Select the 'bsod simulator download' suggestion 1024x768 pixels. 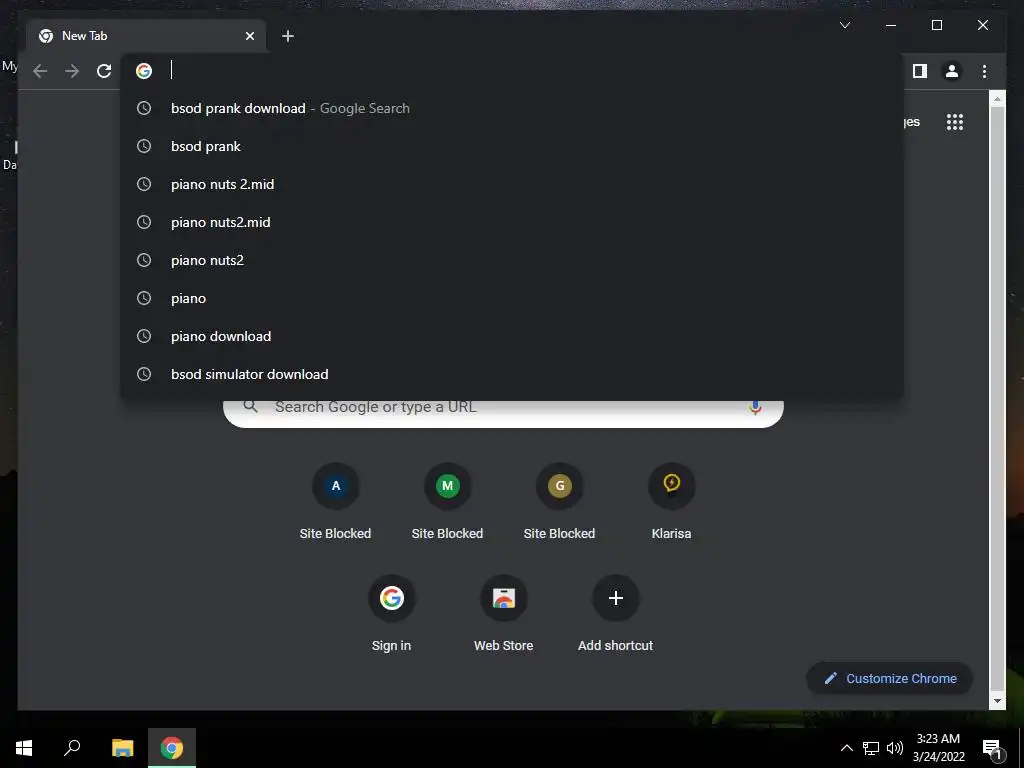[513, 374]
